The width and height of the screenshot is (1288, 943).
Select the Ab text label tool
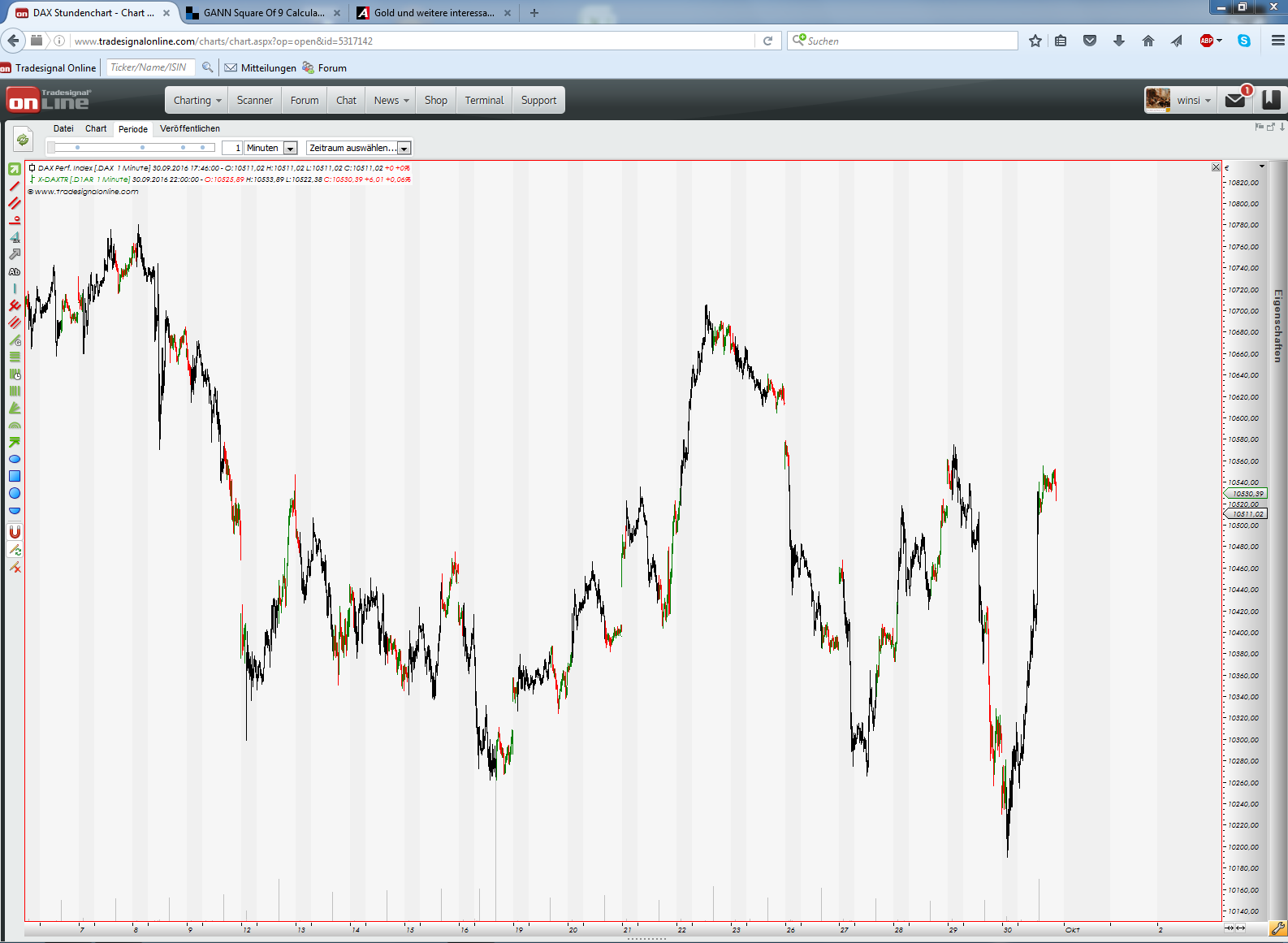(15, 271)
